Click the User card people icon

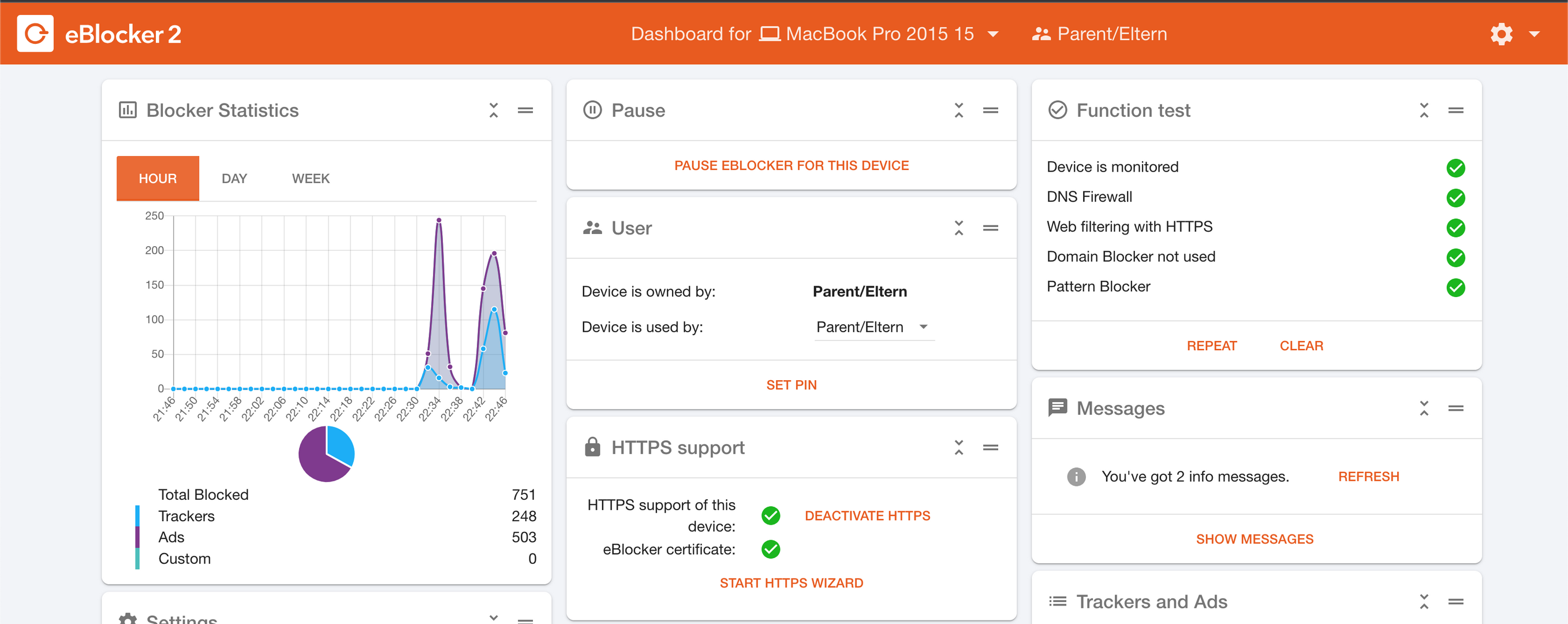pos(592,228)
